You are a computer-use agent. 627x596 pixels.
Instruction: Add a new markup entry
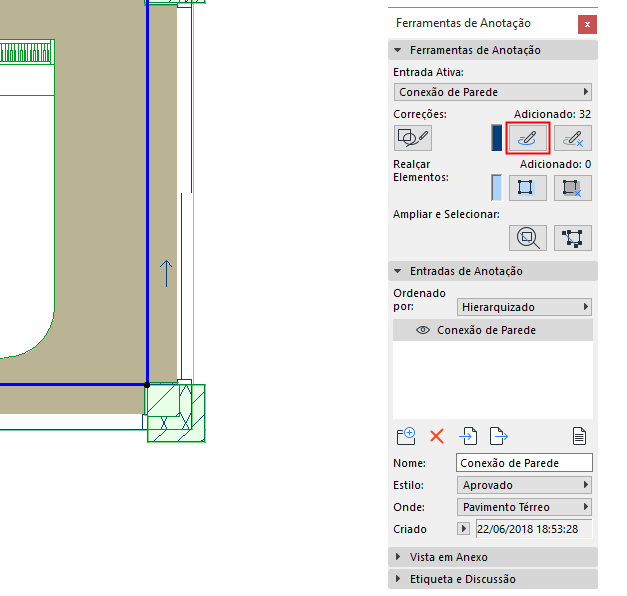pos(406,436)
